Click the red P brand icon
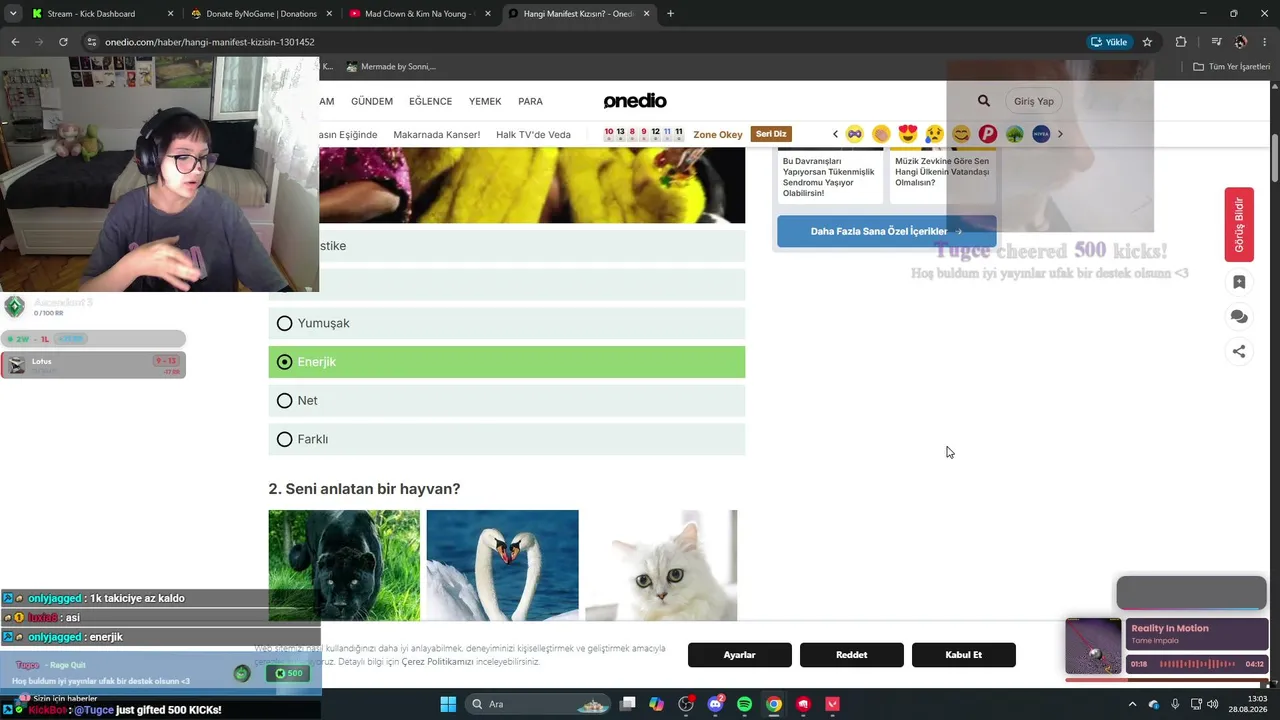The width and height of the screenshot is (1280, 720). click(988, 134)
